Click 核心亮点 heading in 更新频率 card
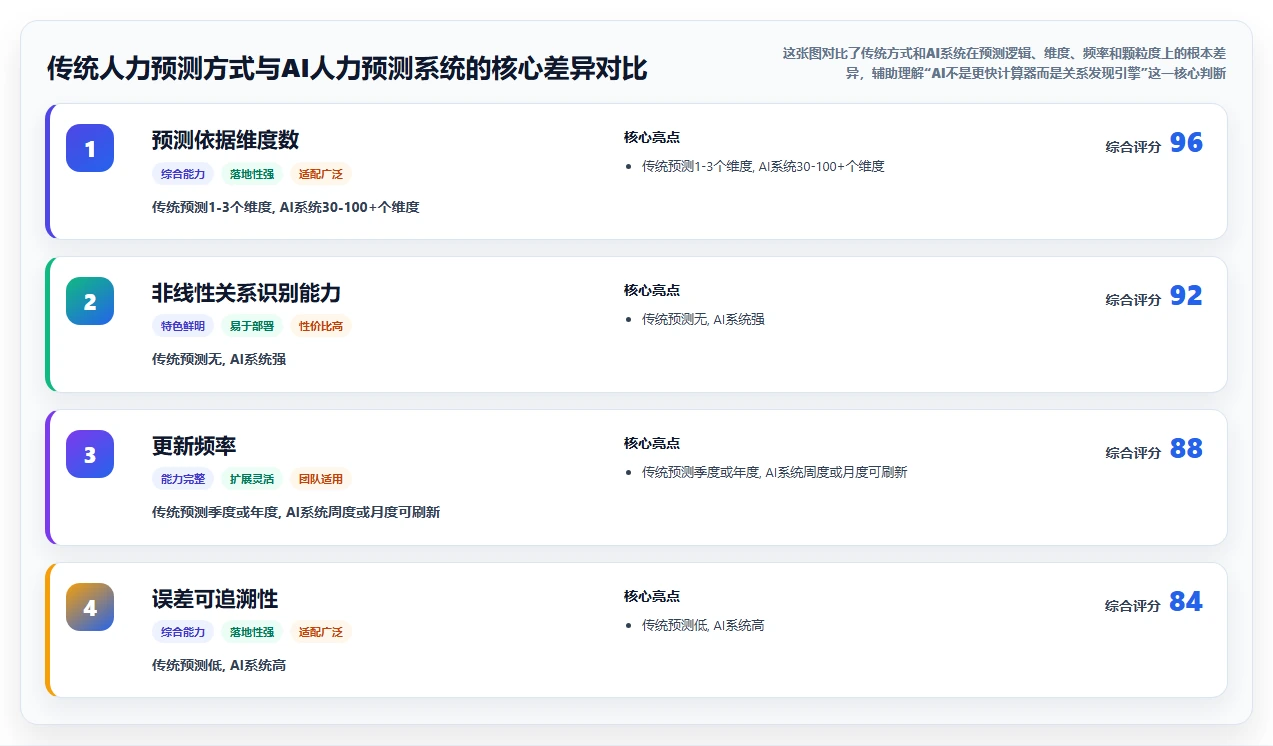The width and height of the screenshot is (1273, 746). (x=652, y=443)
